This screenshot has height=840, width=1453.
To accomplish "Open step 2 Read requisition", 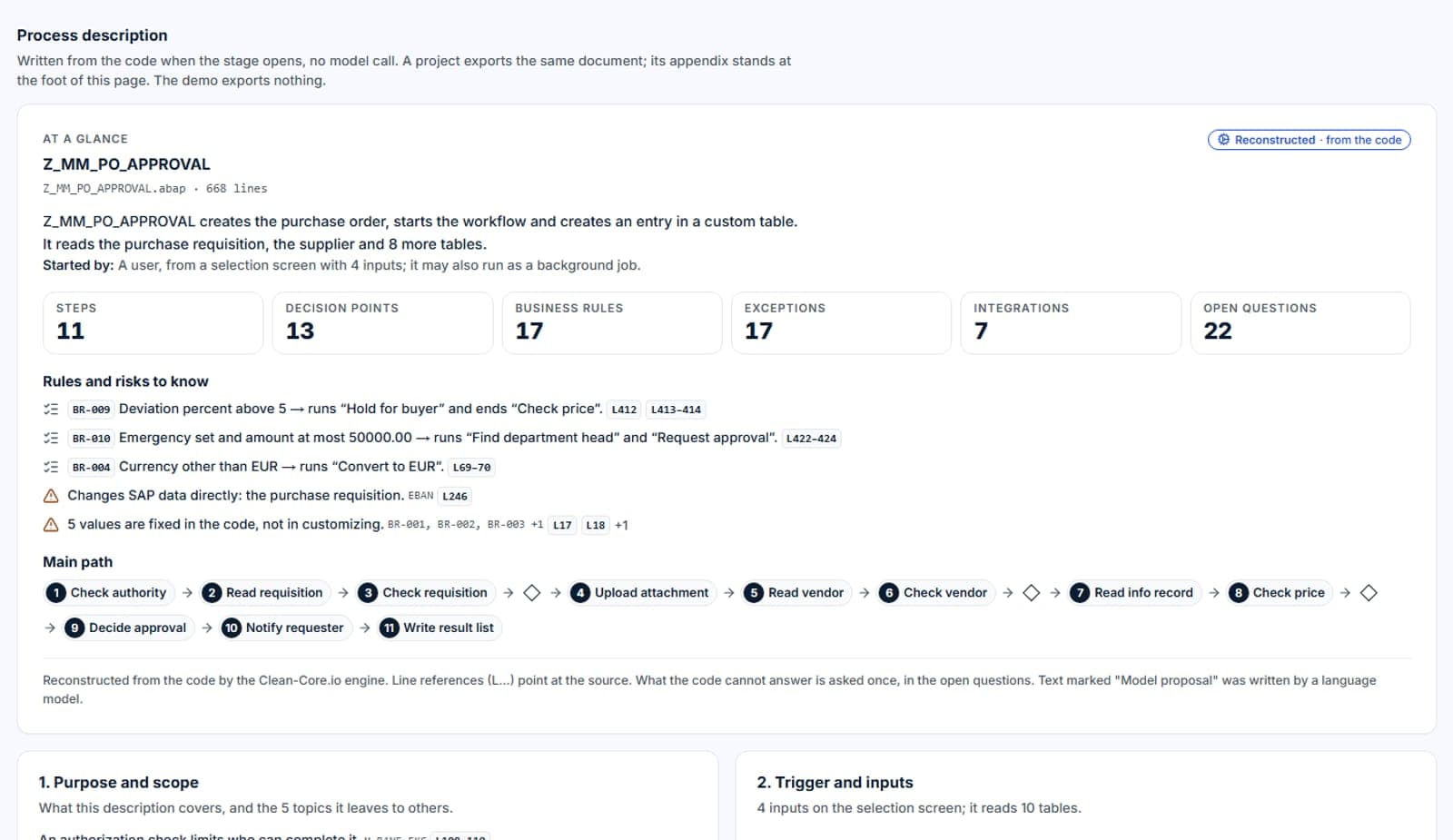I will click(265, 593).
